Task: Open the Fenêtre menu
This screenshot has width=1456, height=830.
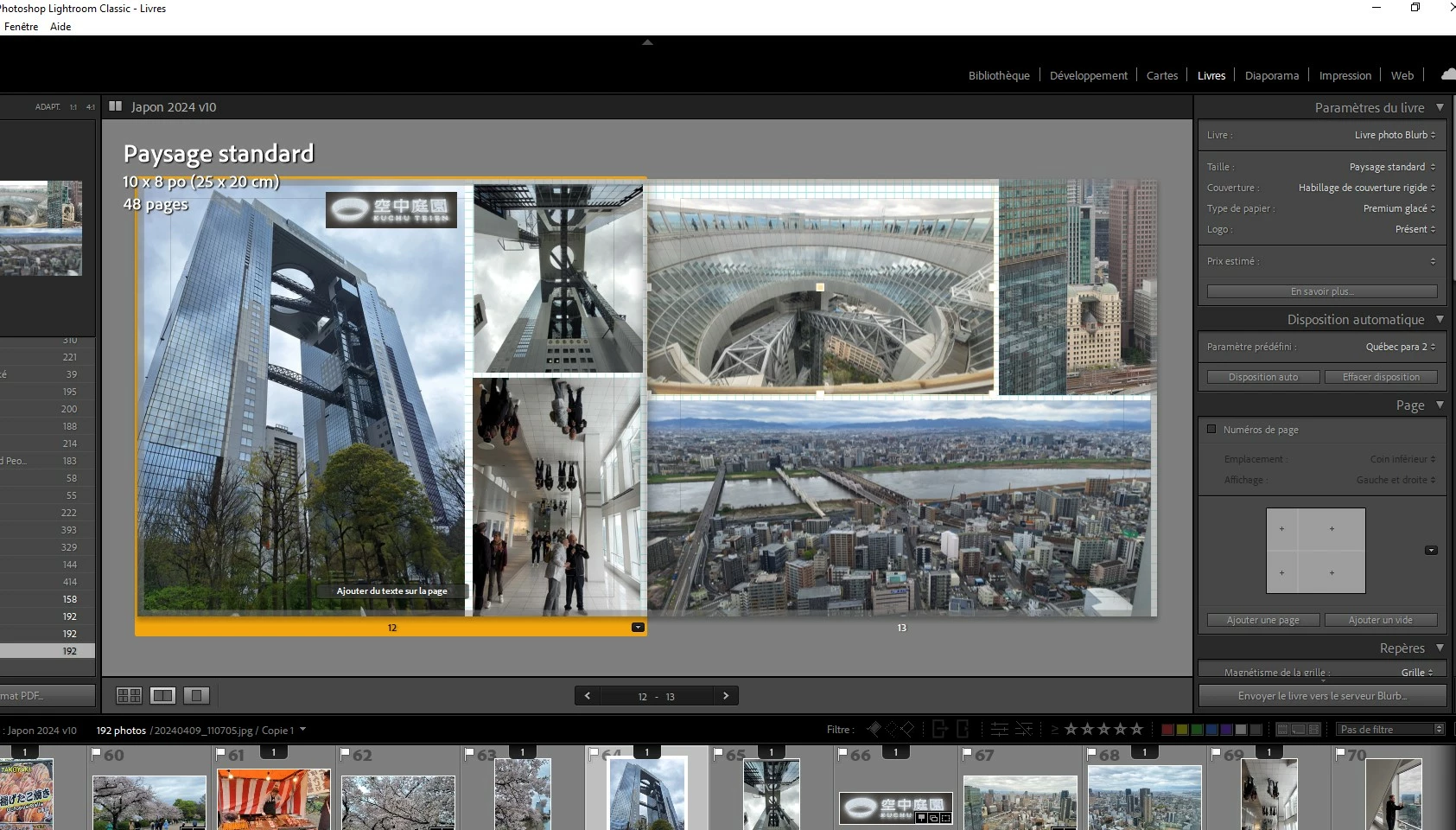Action: tap(21, 27)
